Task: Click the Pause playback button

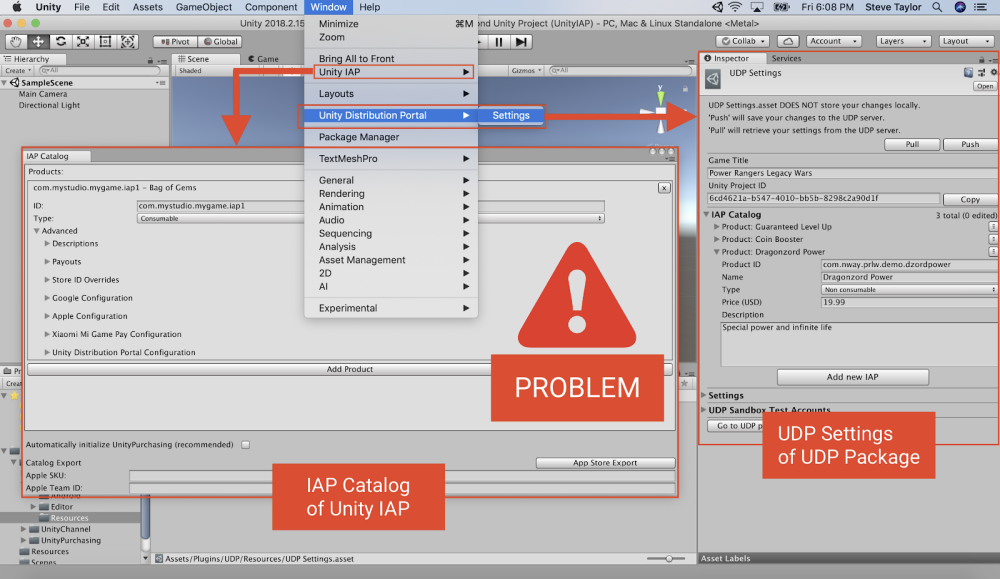Action: coord(499,42)
